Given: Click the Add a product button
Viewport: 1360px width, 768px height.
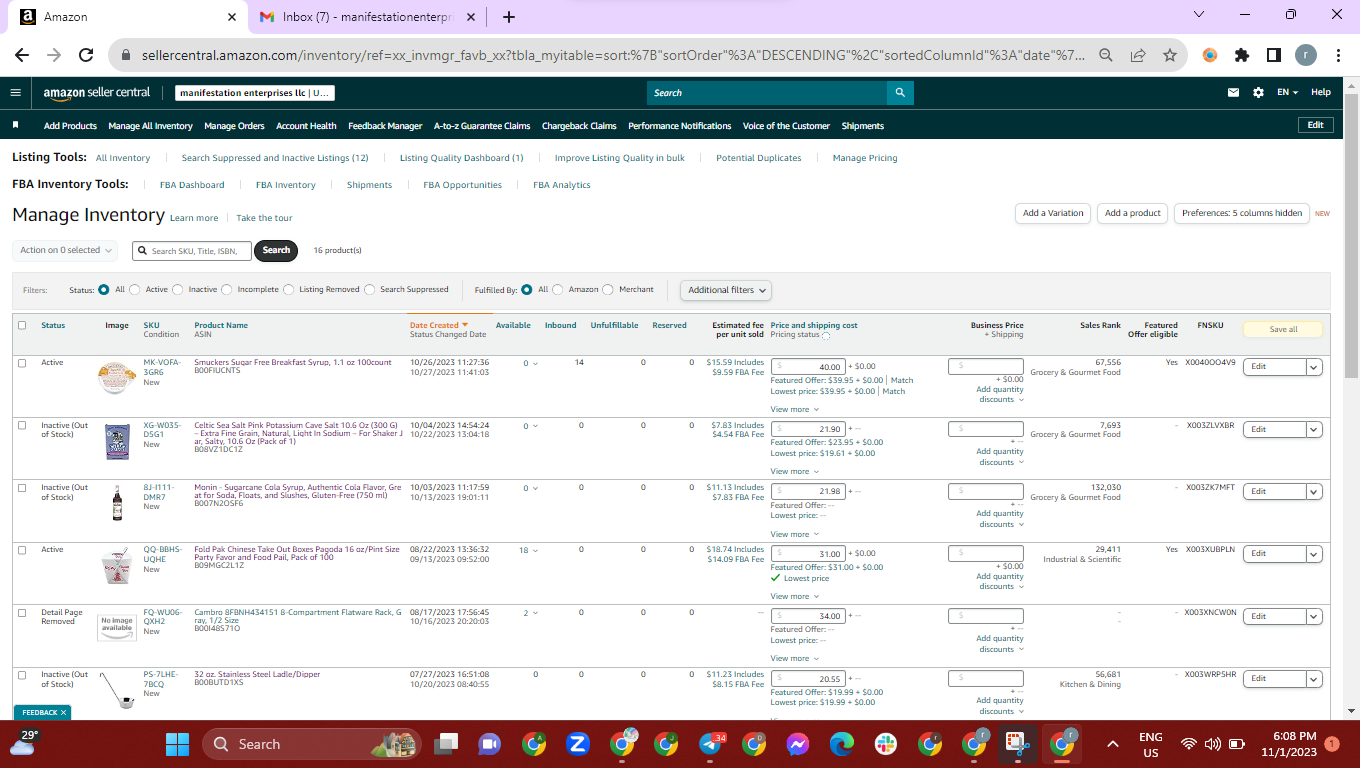Looking at the screenshot, I should pyautogui.click(x=1133, y=213).
